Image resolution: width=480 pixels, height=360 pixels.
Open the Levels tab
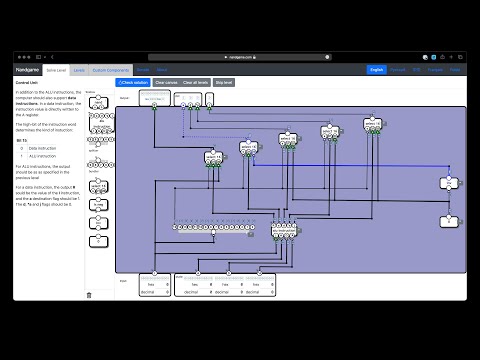(x=79, y=70)
